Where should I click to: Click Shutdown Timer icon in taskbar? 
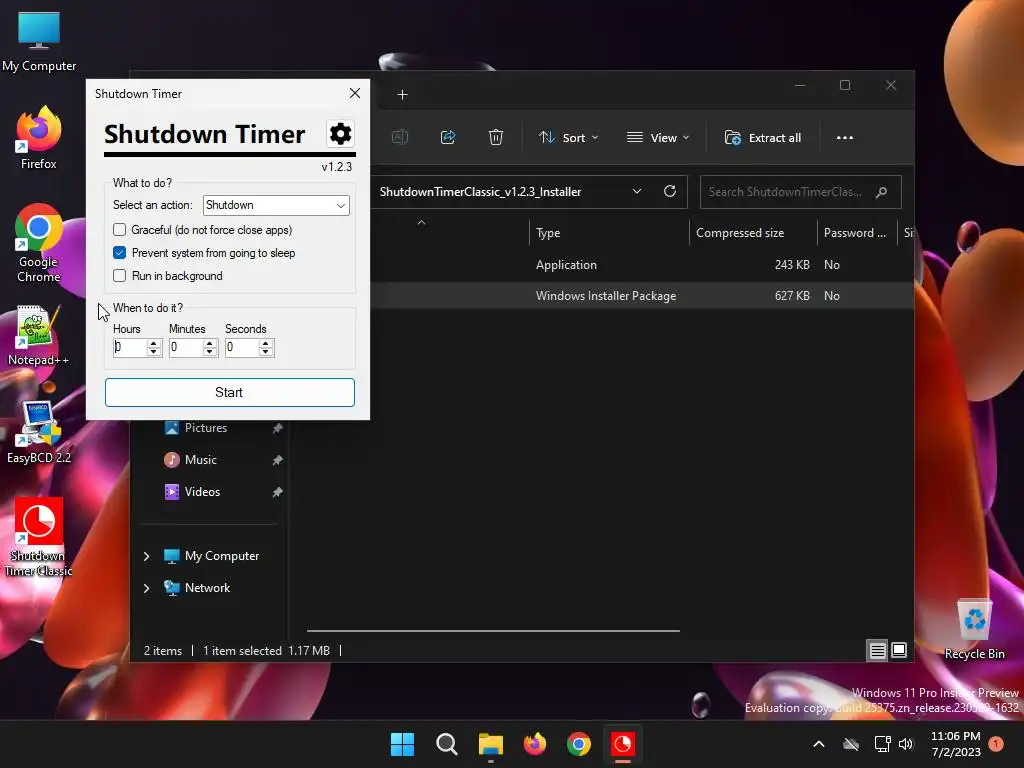click(622, 744)
